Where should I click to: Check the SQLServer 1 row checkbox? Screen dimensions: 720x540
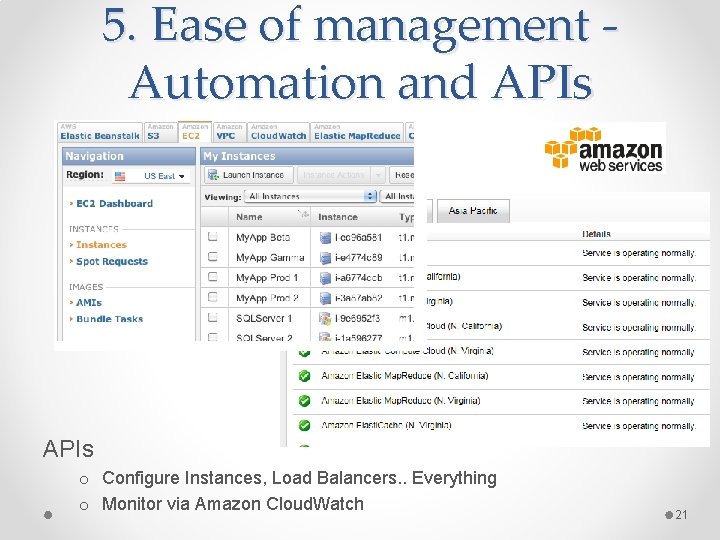[x=212, y=317]
